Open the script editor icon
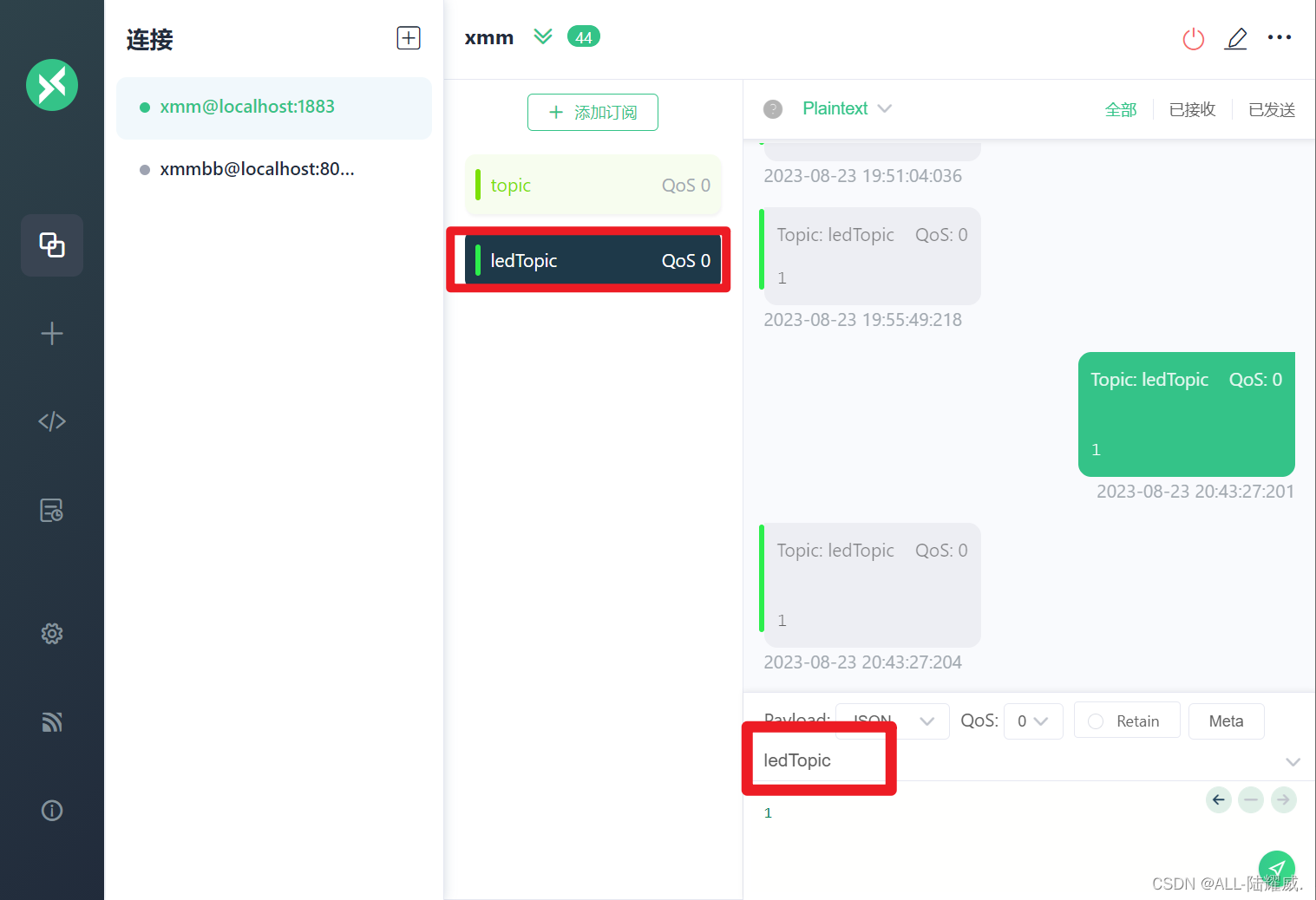Screen dimensions: 1316x900 [51, 421]
